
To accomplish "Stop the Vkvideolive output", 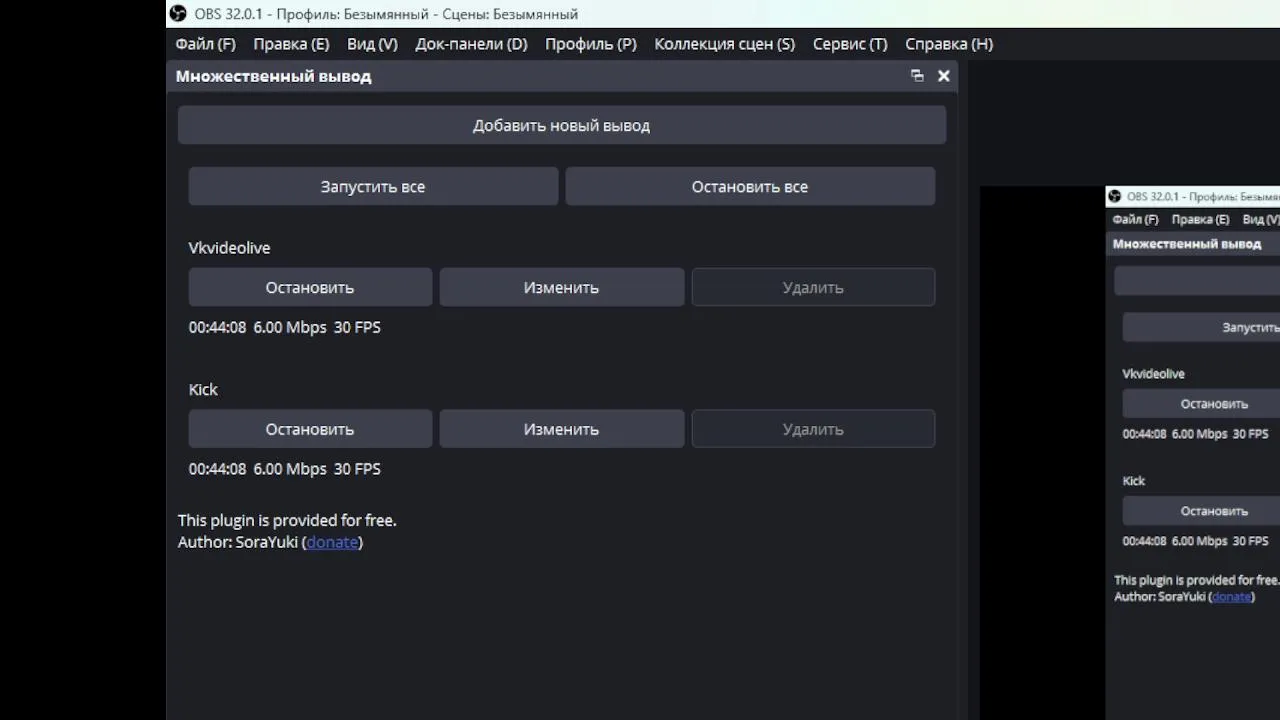I will pyautogui.click(x=310, y=287).
